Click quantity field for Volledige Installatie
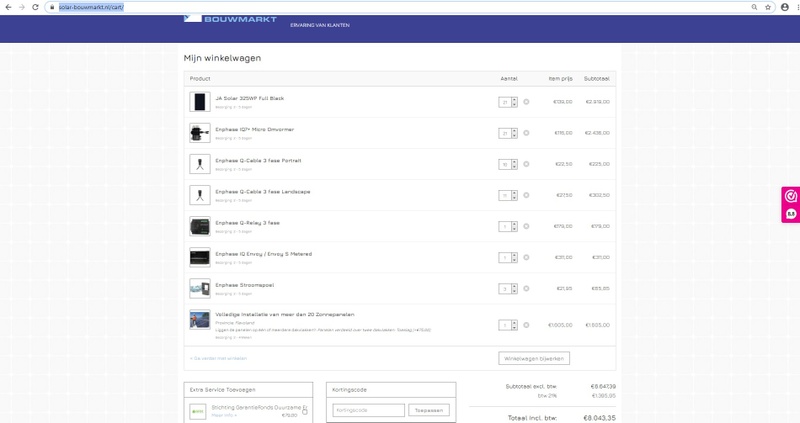The width and height of the screenshot is (800, 423). pyautogui.click(x=505, y=325)
